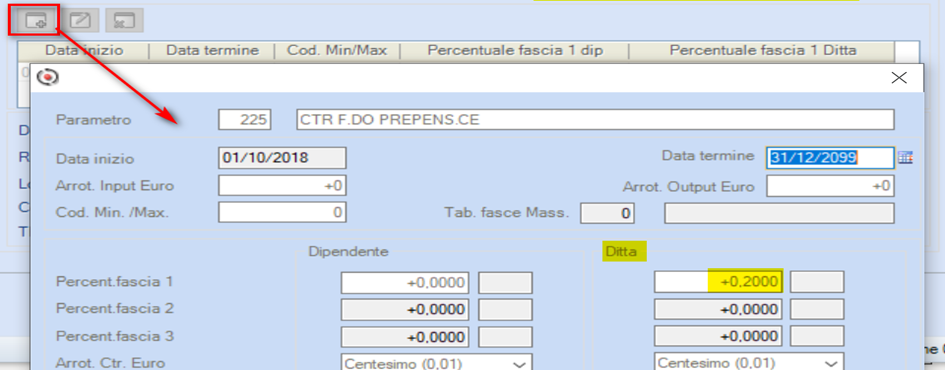The height and width of the screenshot is (370, 945).
Task: Select small box beside Dipendente fascia 1
Action: (505, 282)
